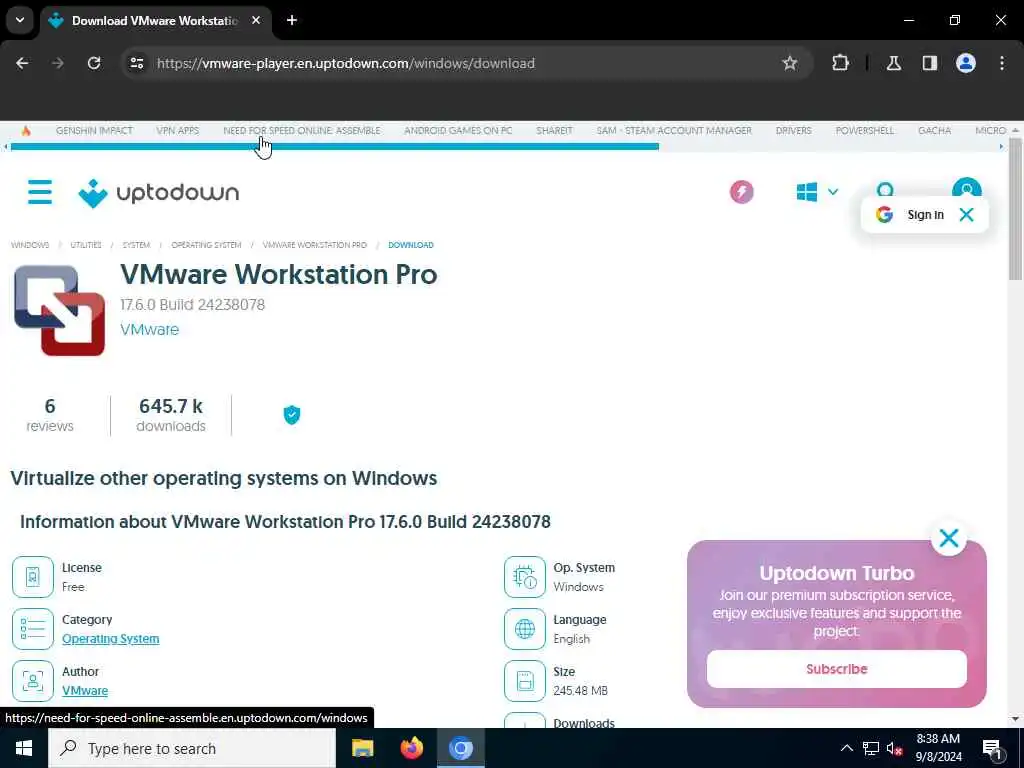Screen dimensions: 1024x768
Task: Open Firefox from taskbar
Action: 411,748
